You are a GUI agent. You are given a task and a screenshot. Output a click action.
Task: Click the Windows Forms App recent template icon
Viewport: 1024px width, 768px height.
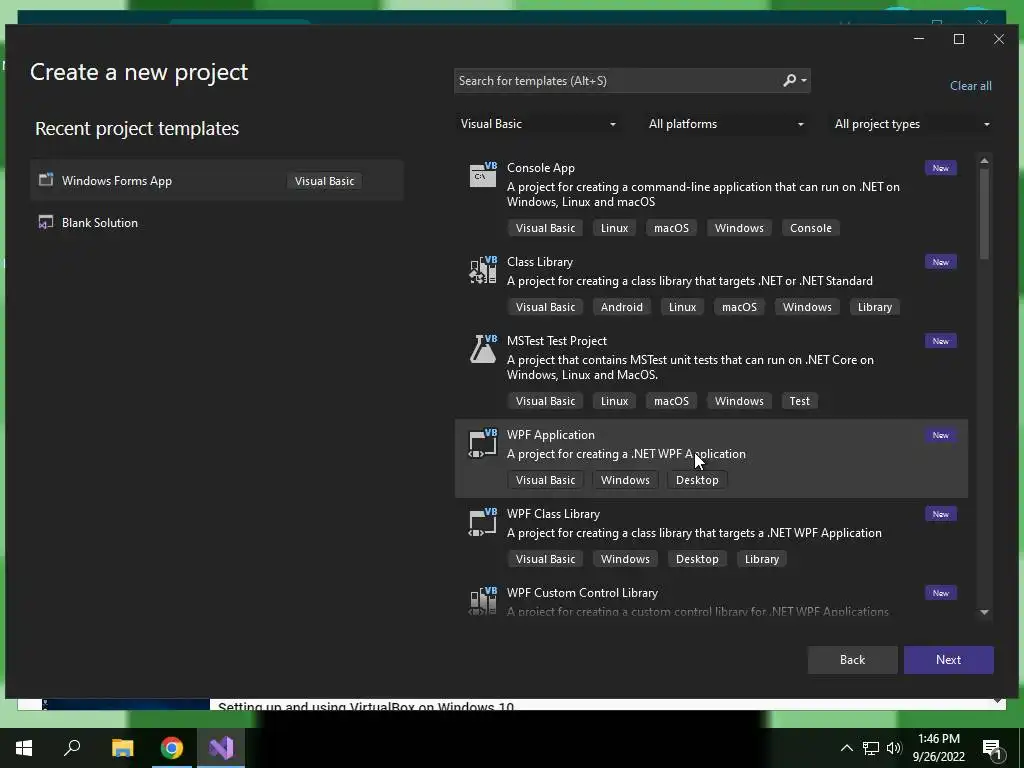tap(46, 180)
